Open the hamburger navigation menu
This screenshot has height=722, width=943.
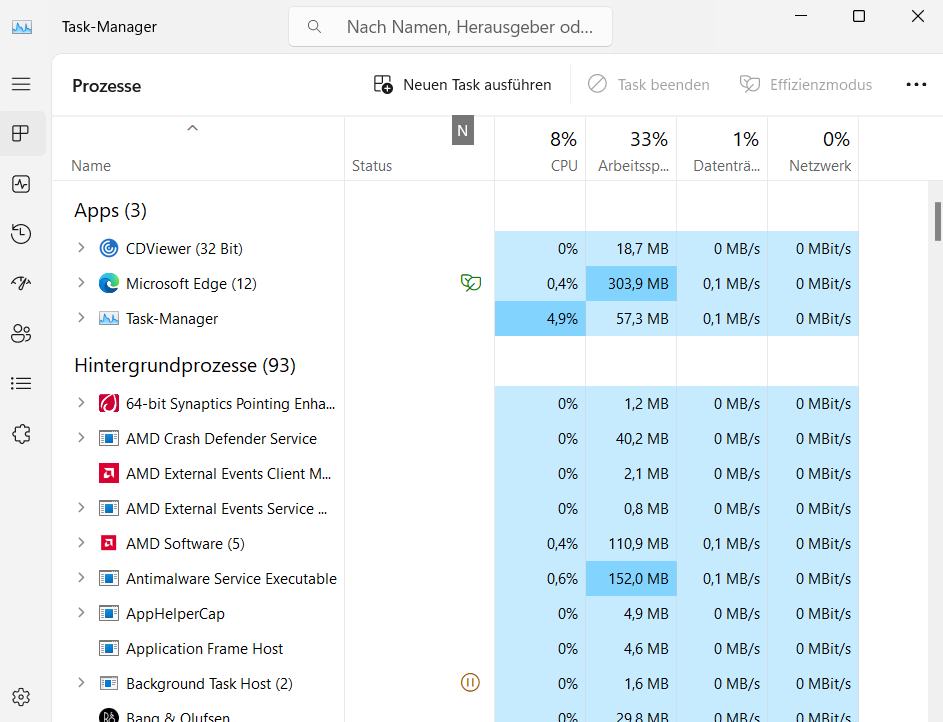(21, 84)
